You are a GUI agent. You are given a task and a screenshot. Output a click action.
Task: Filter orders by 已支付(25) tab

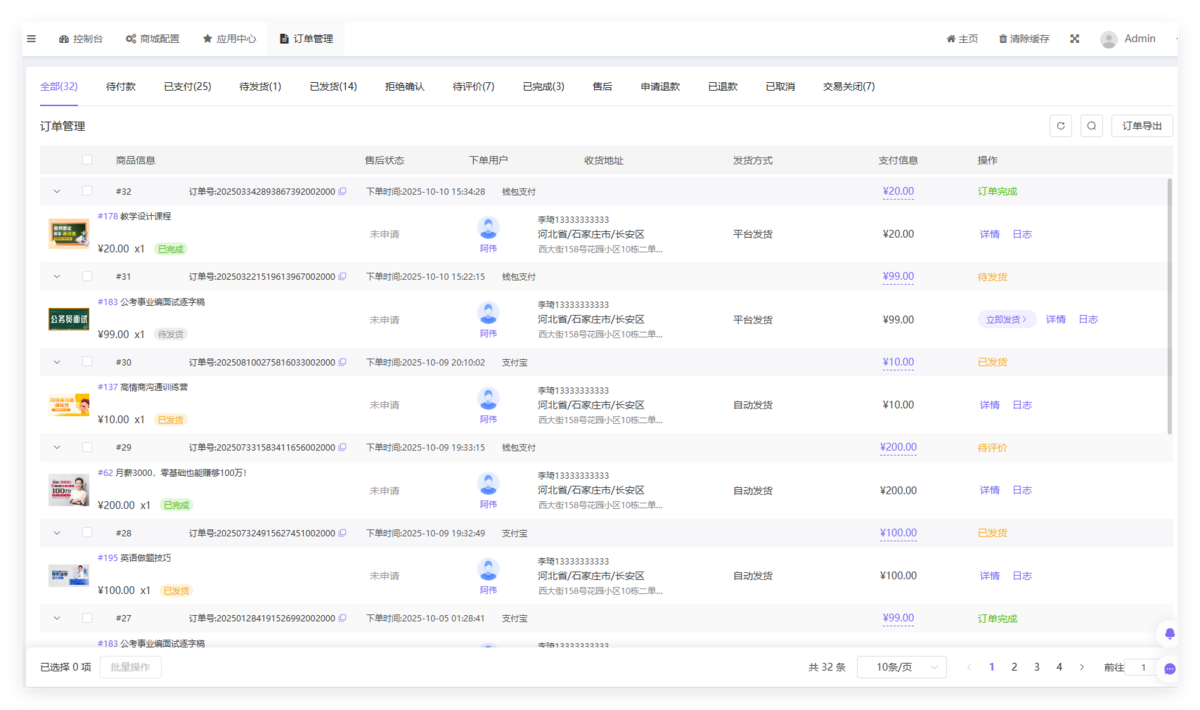188,87
